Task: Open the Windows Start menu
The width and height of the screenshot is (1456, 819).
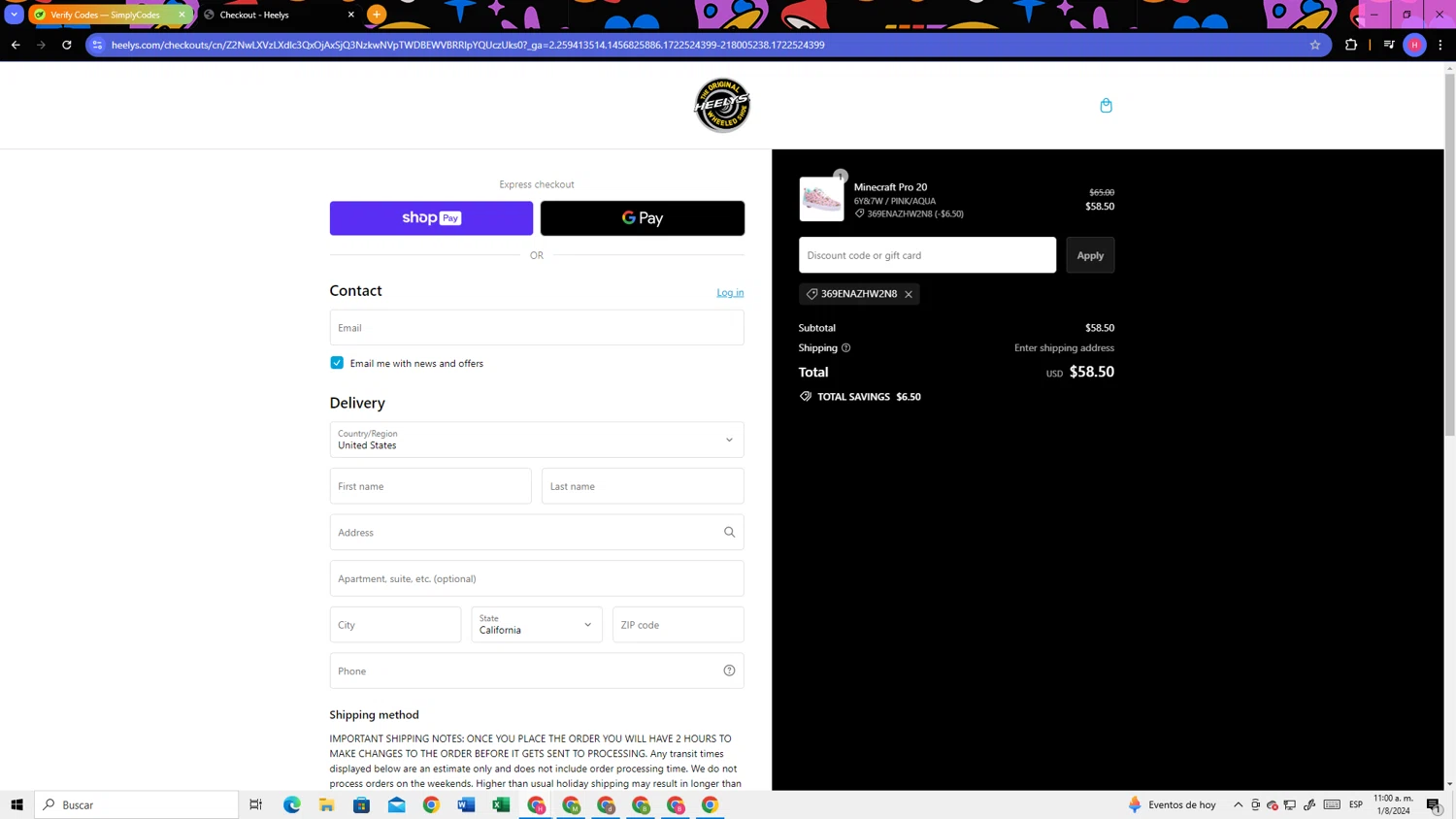Action: click(17, 804)
